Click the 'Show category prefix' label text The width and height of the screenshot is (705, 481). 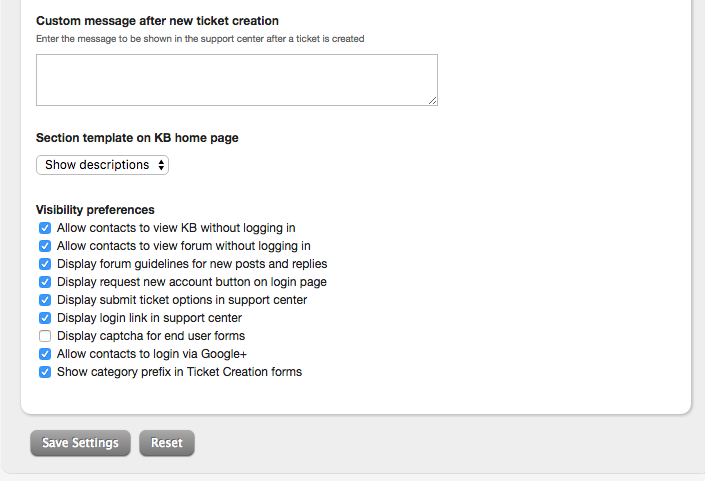[179, 372]
